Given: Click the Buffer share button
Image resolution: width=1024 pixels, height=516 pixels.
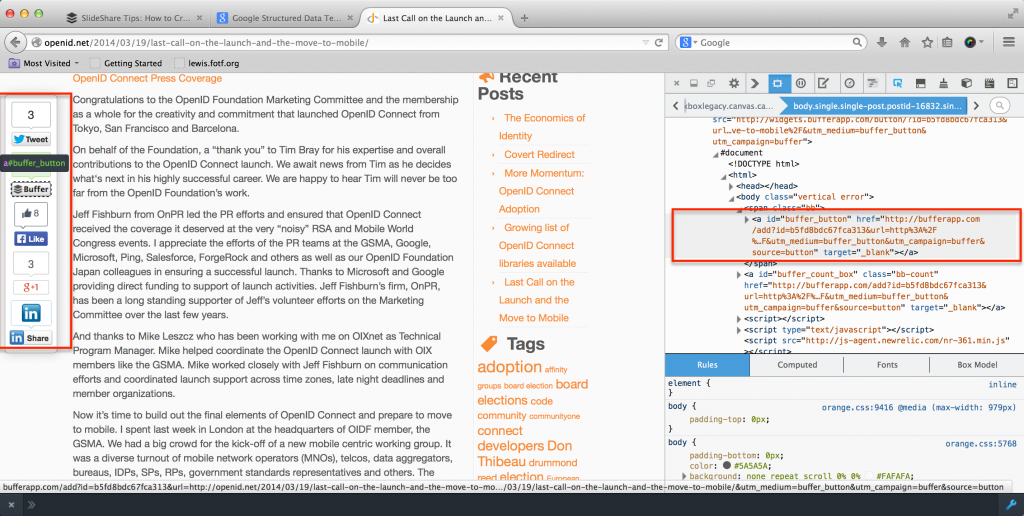Looking at the screenshot, I should (31, 189).
